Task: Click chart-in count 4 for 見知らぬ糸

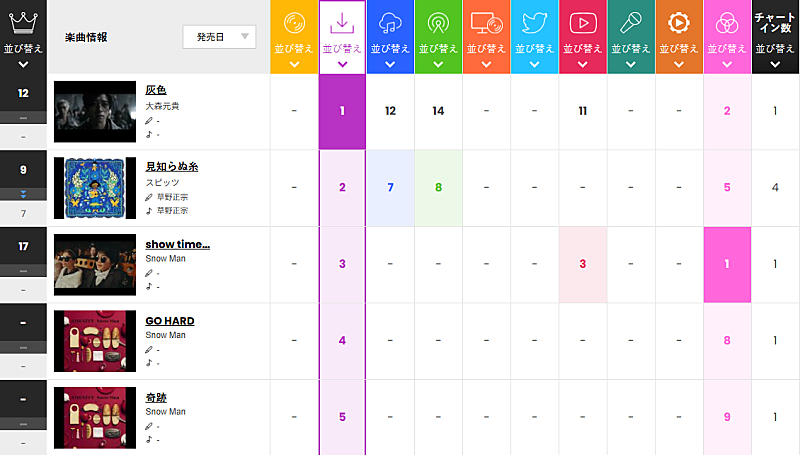Action: [775, 188]
